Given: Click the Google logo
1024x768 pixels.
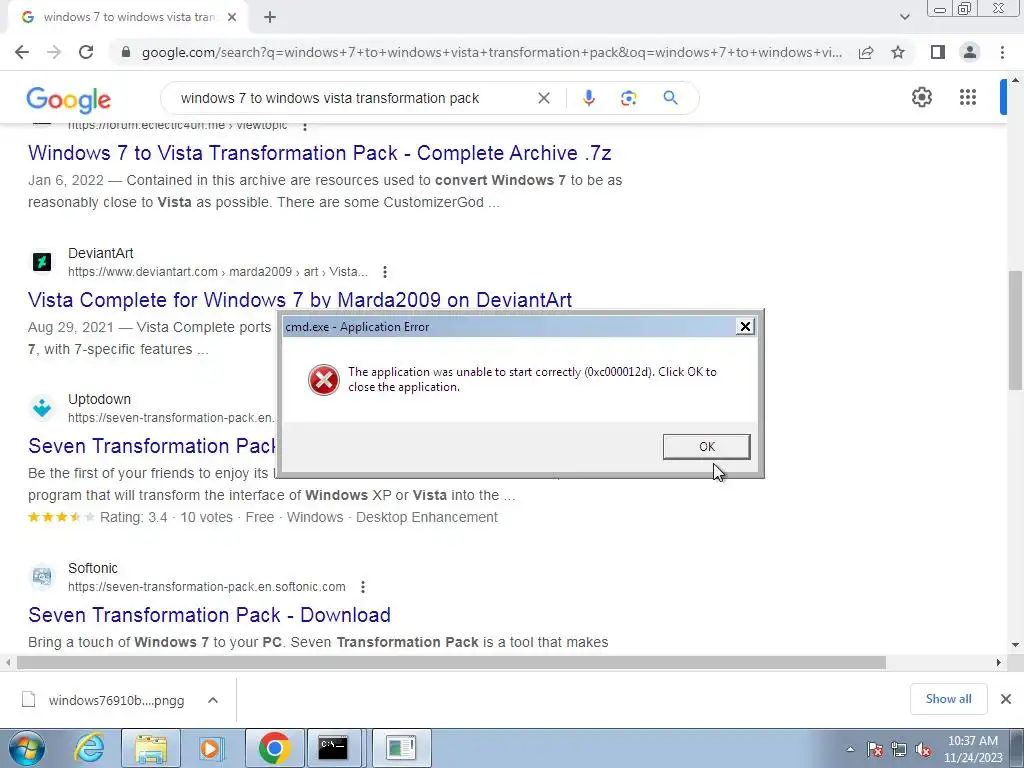Looking at the screenshot, I should coord(69,99).
